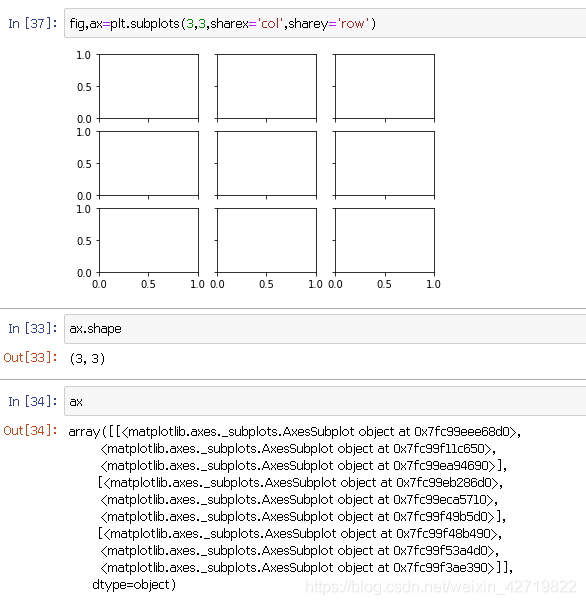Viewport: 586px width, 605px height.
Task: Click the top-right subplot axes
Action: [x=385, y=86]
